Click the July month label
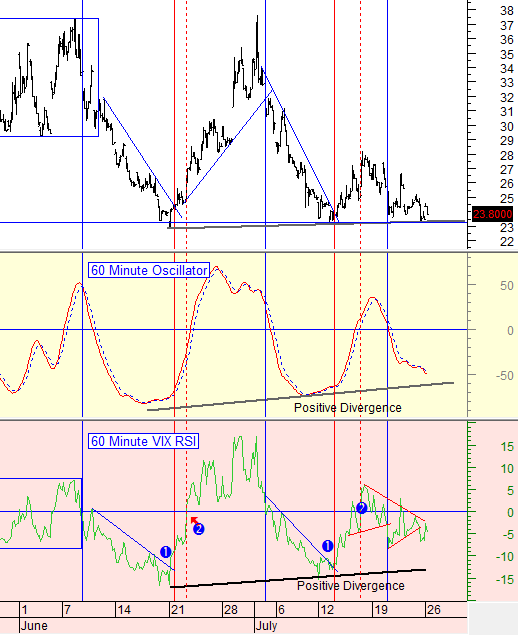The height and width of the screenshot is (635, 518). pos(266,626)
